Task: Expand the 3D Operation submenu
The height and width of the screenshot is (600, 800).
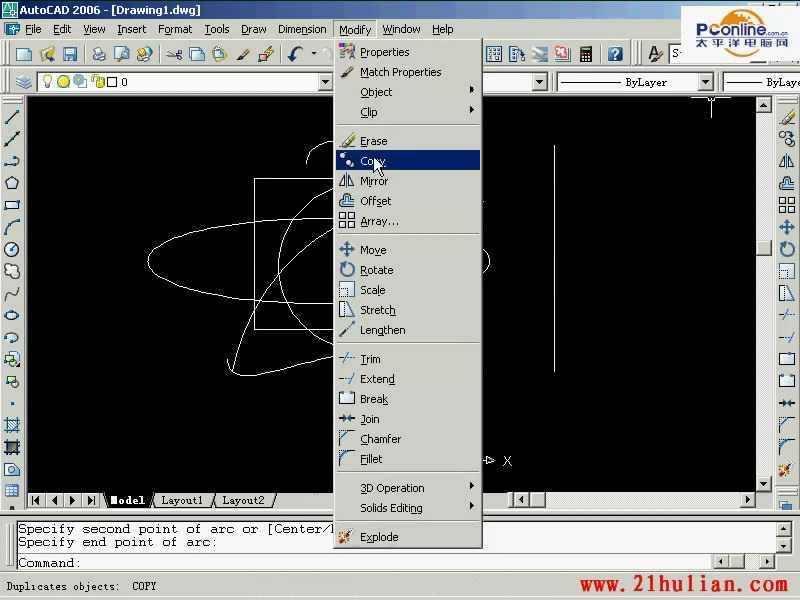Action: pos(408,488)
